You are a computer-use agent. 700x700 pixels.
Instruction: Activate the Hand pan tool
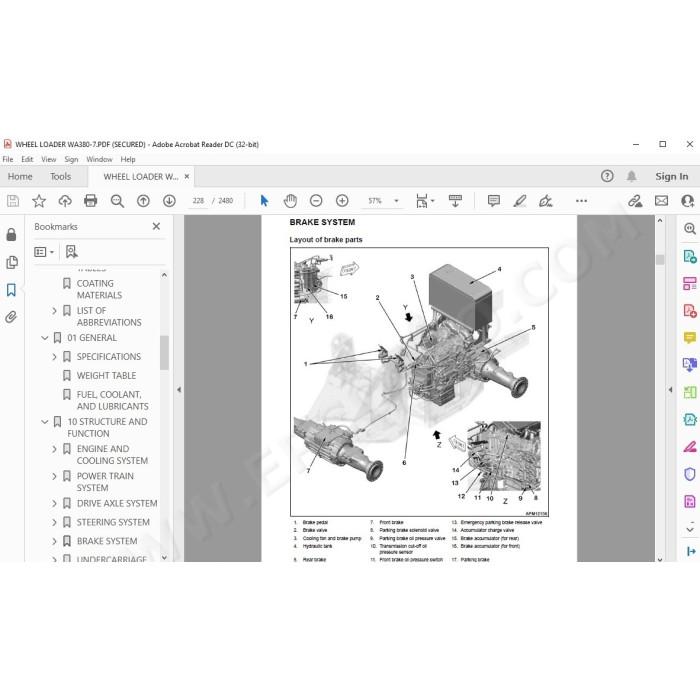pyautogui.click(x=290, y=201)
